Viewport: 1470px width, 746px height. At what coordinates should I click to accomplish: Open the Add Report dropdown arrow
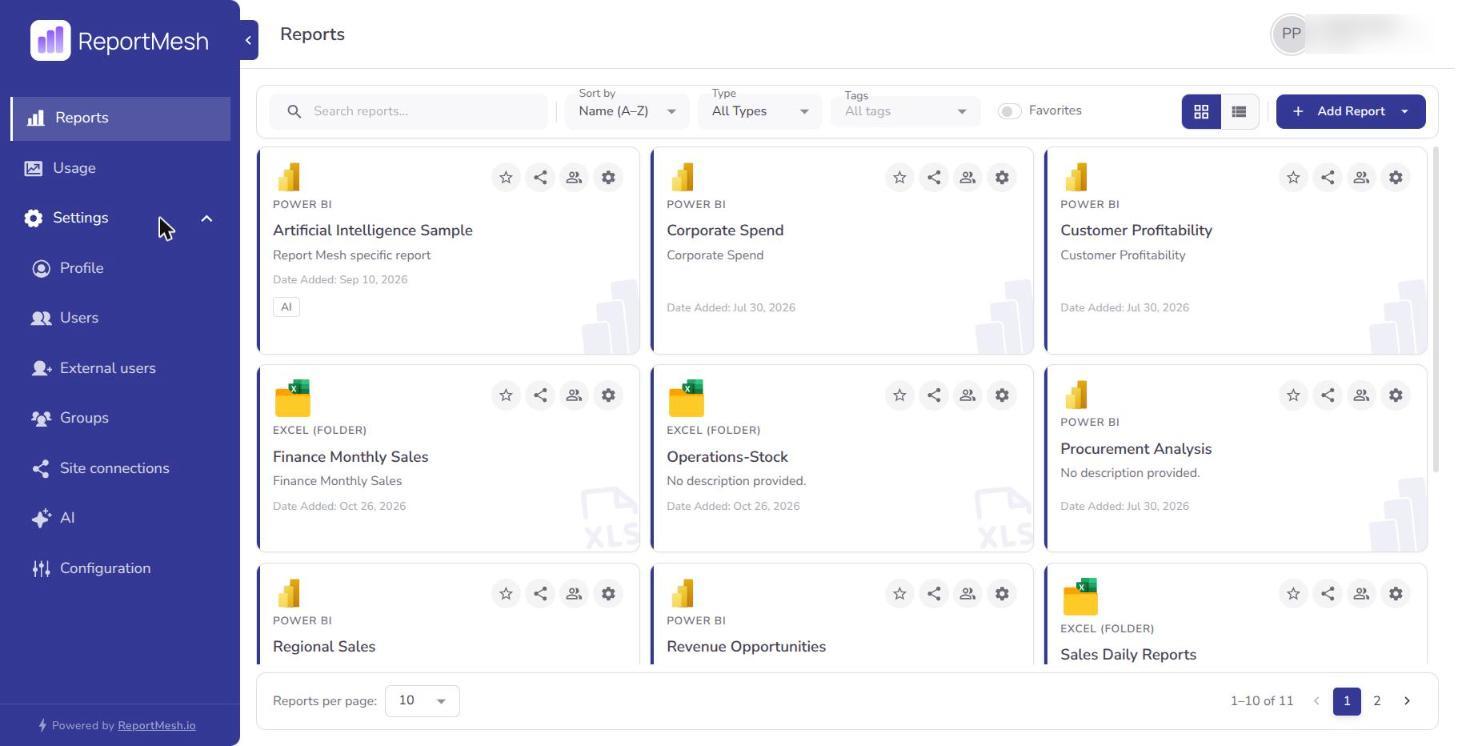[x=1405, y=112]
